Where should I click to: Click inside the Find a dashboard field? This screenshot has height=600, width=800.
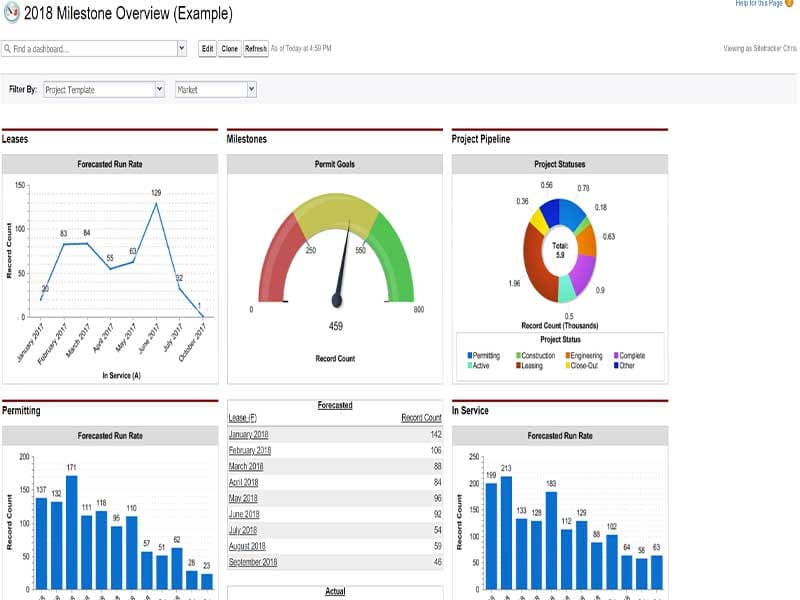point(90,46)
